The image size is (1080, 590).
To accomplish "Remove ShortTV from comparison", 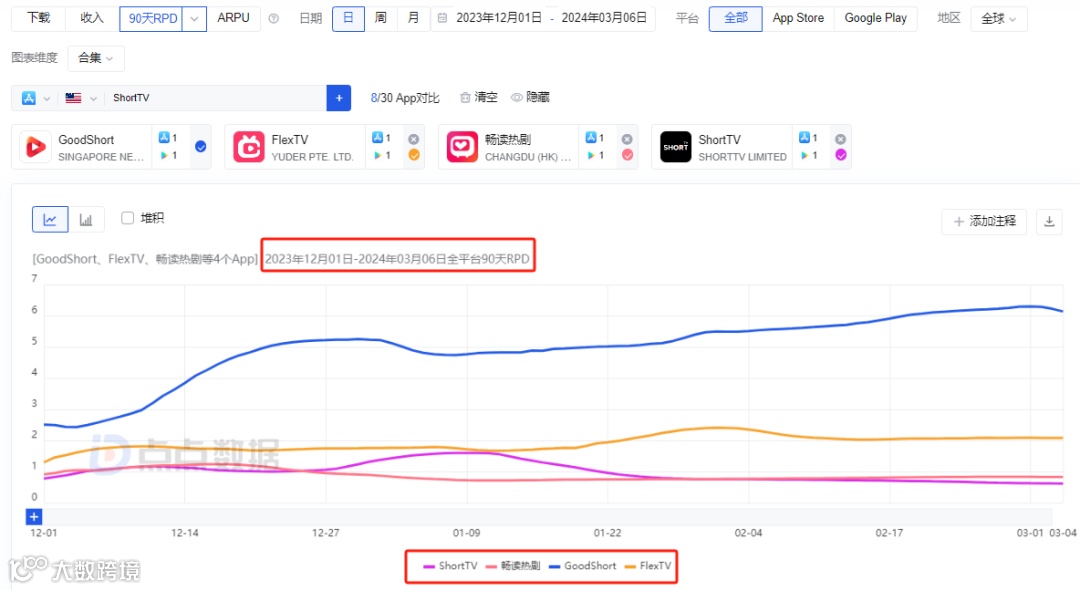I will click(841, 139).
